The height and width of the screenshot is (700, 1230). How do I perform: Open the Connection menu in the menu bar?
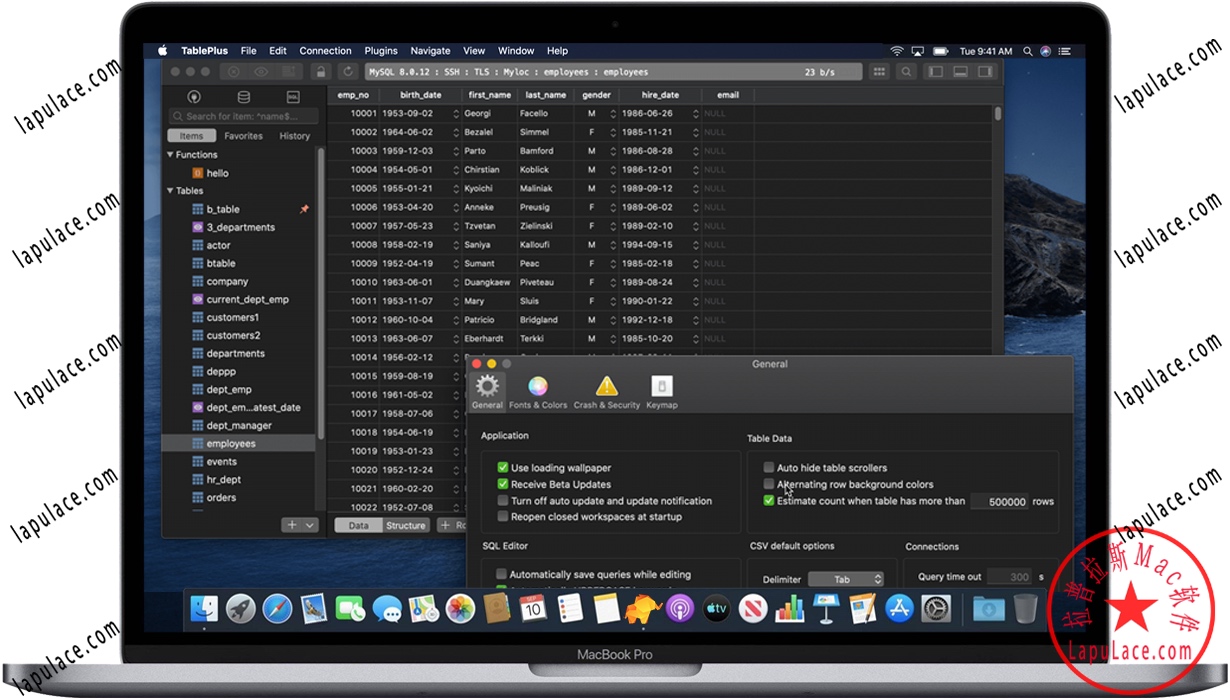point(325,50)
